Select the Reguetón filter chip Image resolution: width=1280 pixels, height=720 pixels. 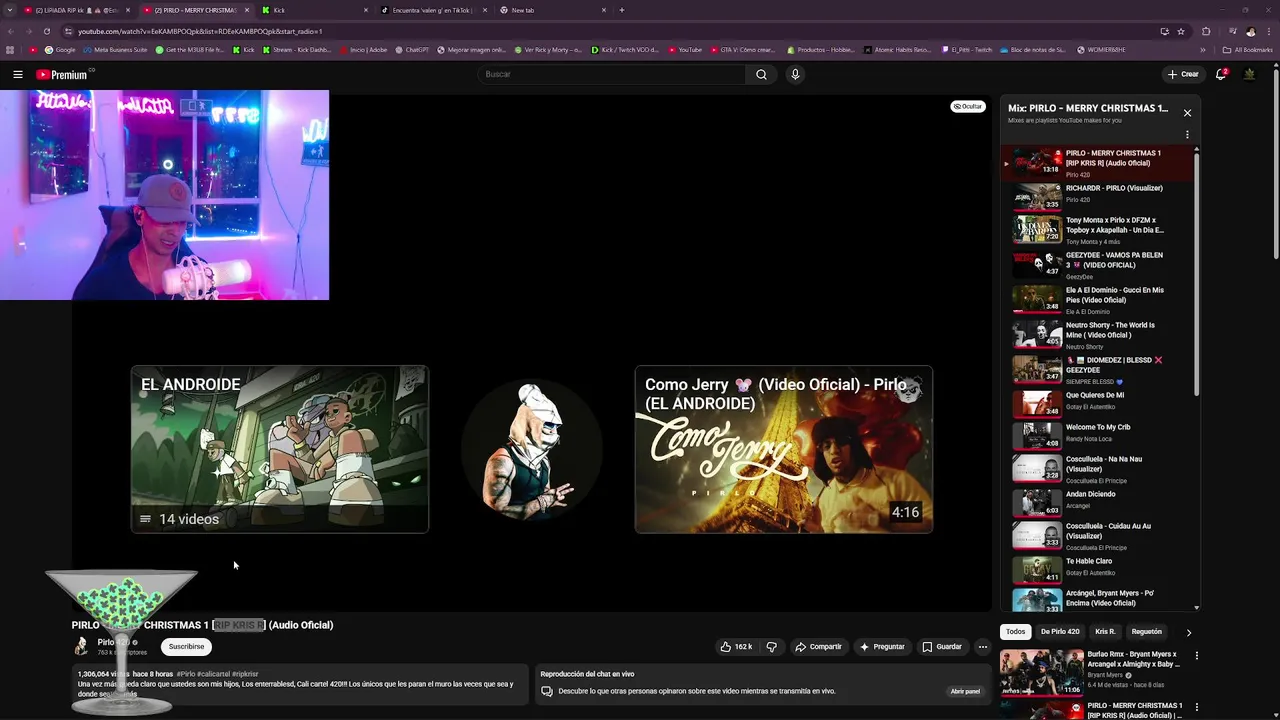(1146, 632)
